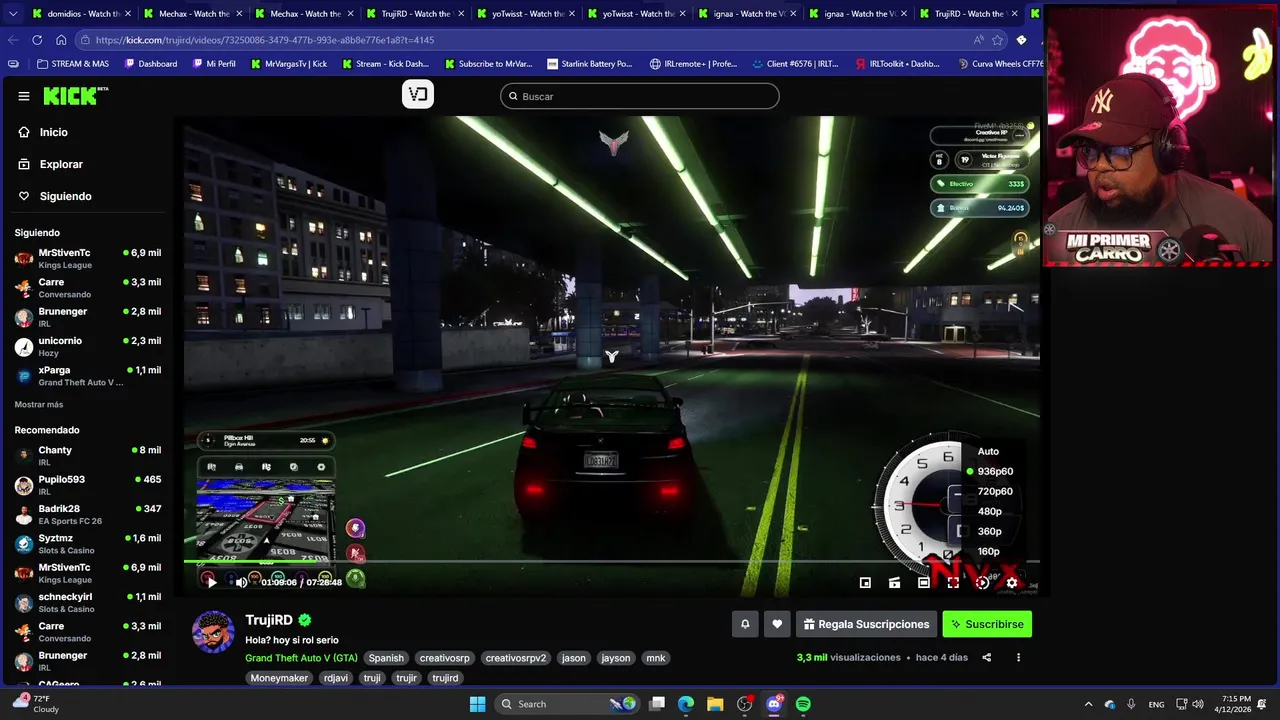
Task: Click the Buscar search field
Action: (640, 96)
